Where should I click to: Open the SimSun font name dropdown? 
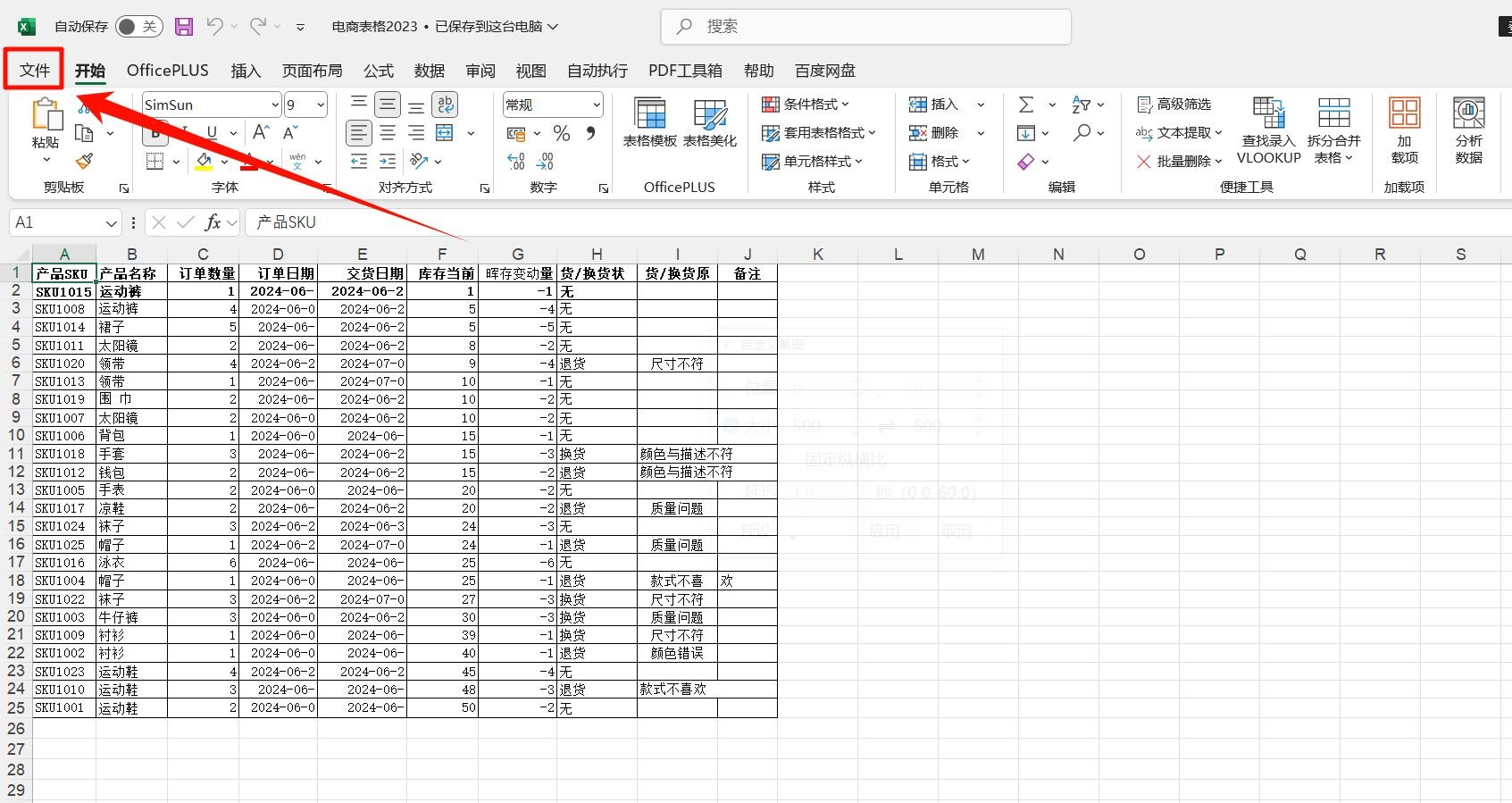274,105
